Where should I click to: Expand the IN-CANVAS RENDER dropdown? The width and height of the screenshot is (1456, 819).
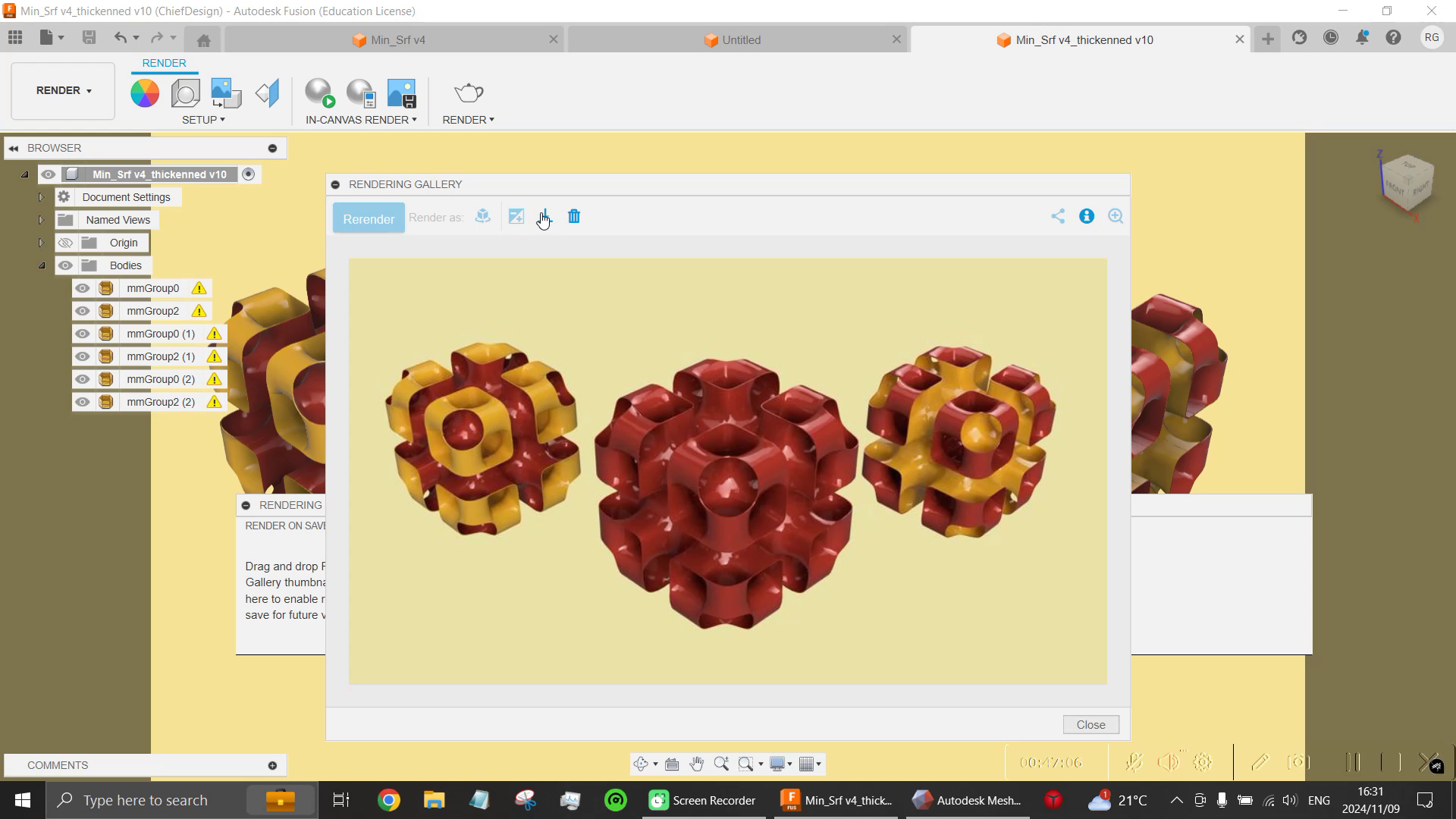tap(361, 120)
